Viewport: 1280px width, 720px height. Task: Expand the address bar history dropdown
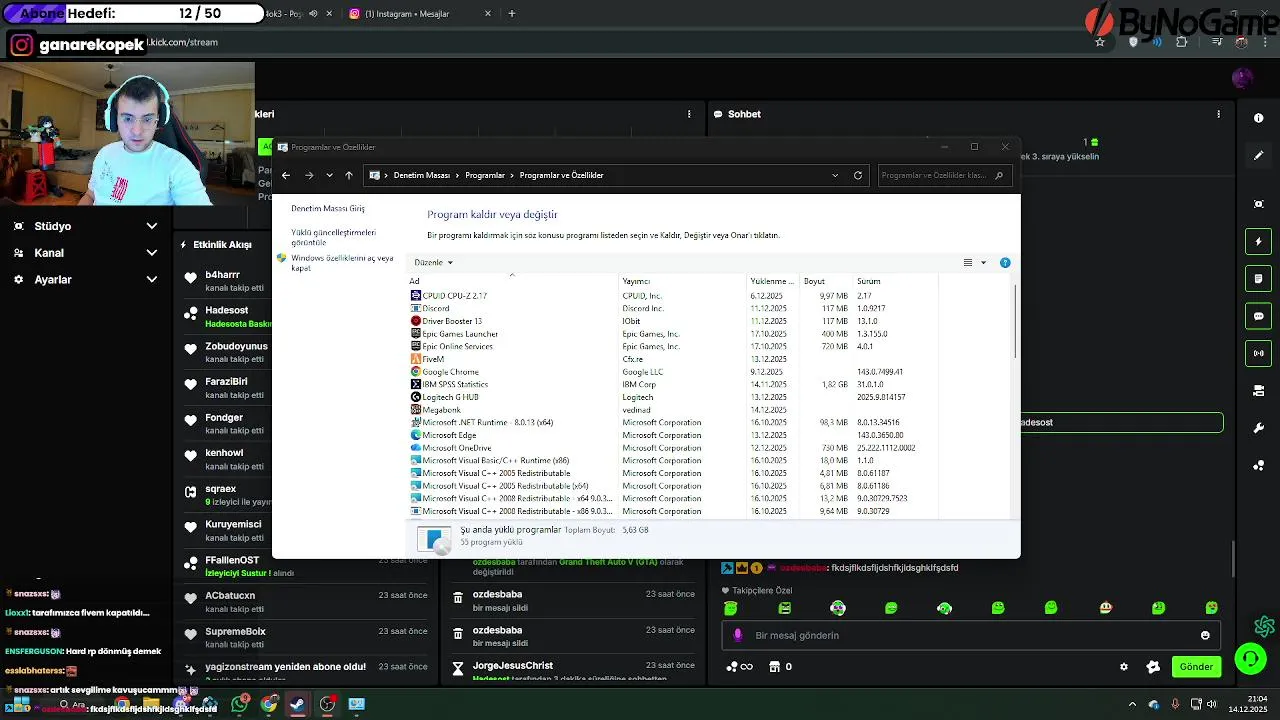(x=835, y=175)
